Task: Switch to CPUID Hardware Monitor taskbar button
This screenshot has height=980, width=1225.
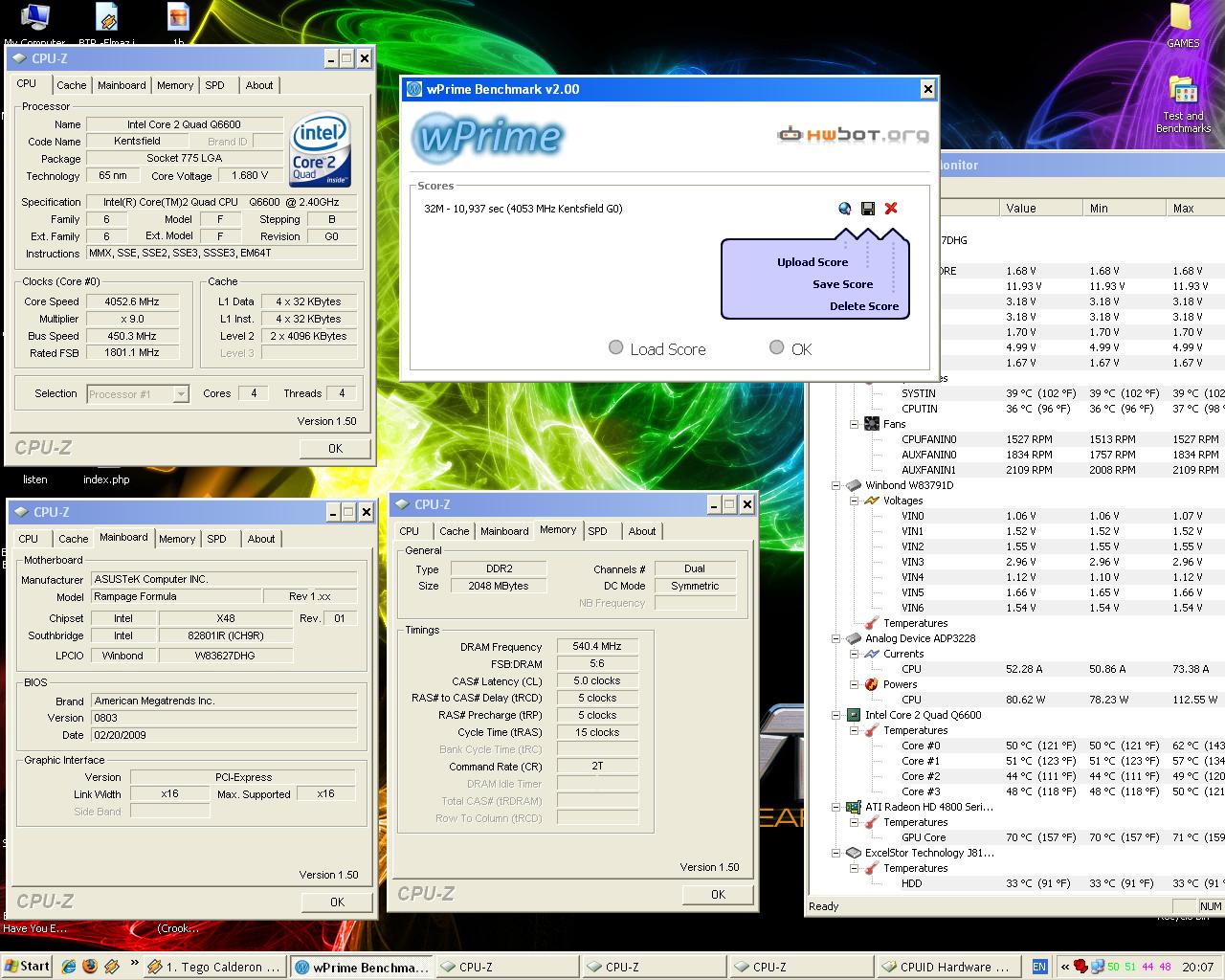Action: (x=947, y=967)
